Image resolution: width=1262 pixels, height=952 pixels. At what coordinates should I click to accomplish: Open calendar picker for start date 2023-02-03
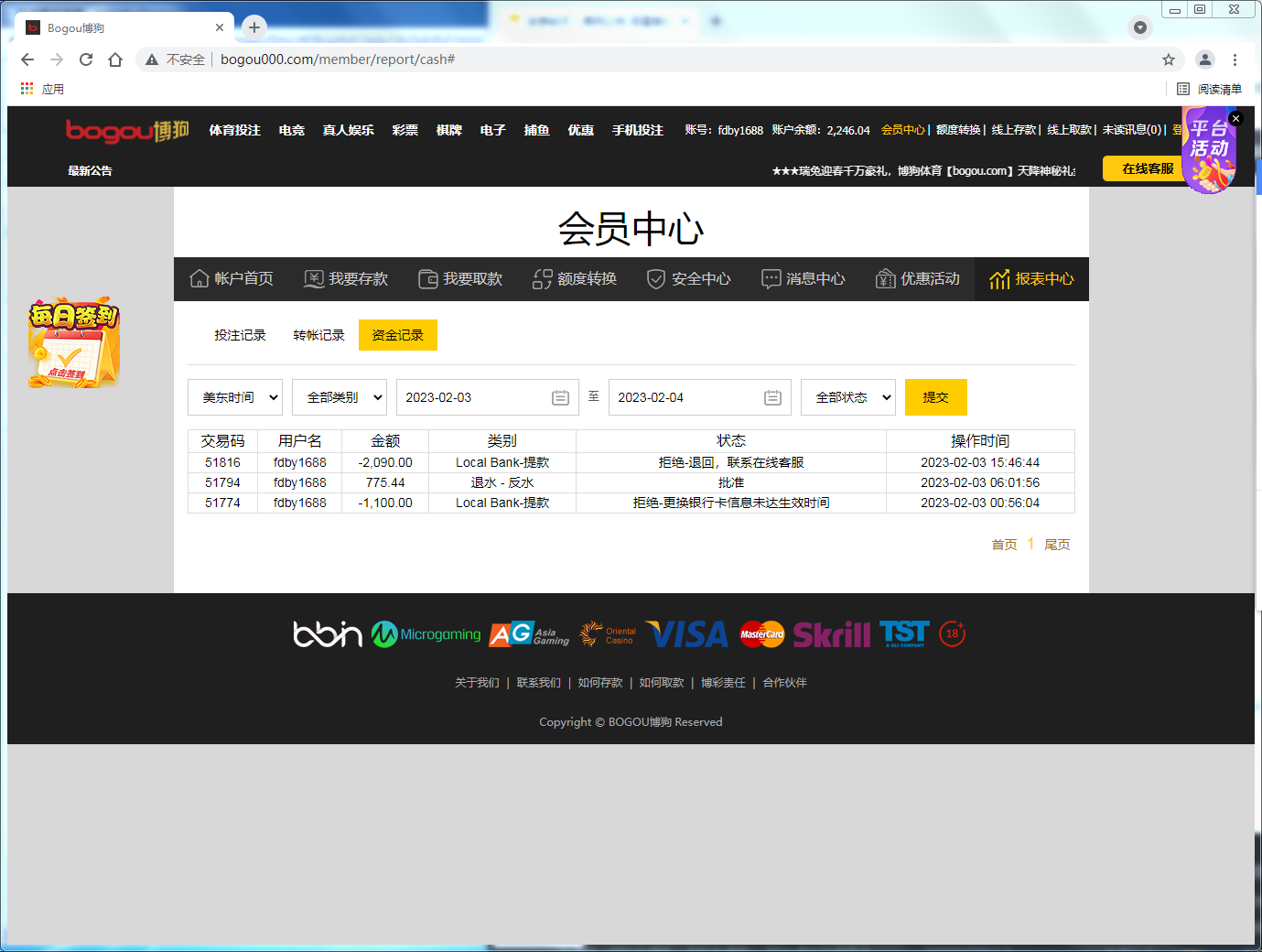[x=560, y=397]
